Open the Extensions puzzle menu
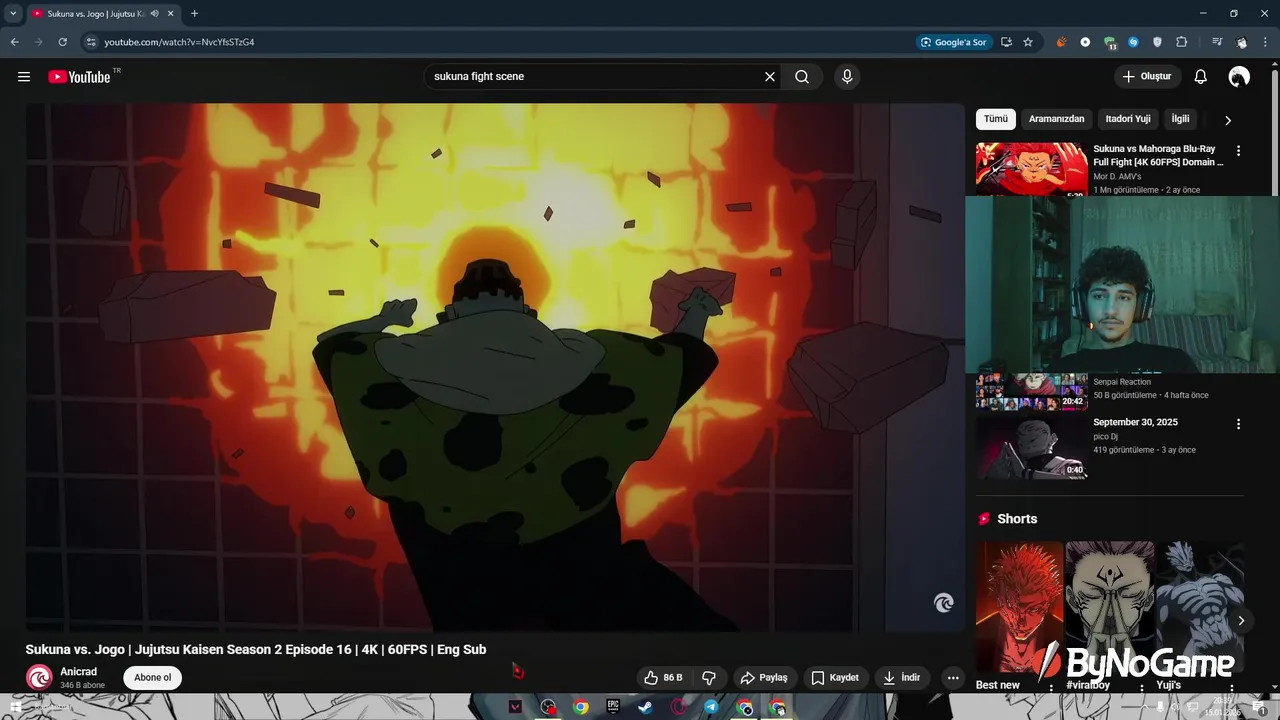 coord(1181,42)
